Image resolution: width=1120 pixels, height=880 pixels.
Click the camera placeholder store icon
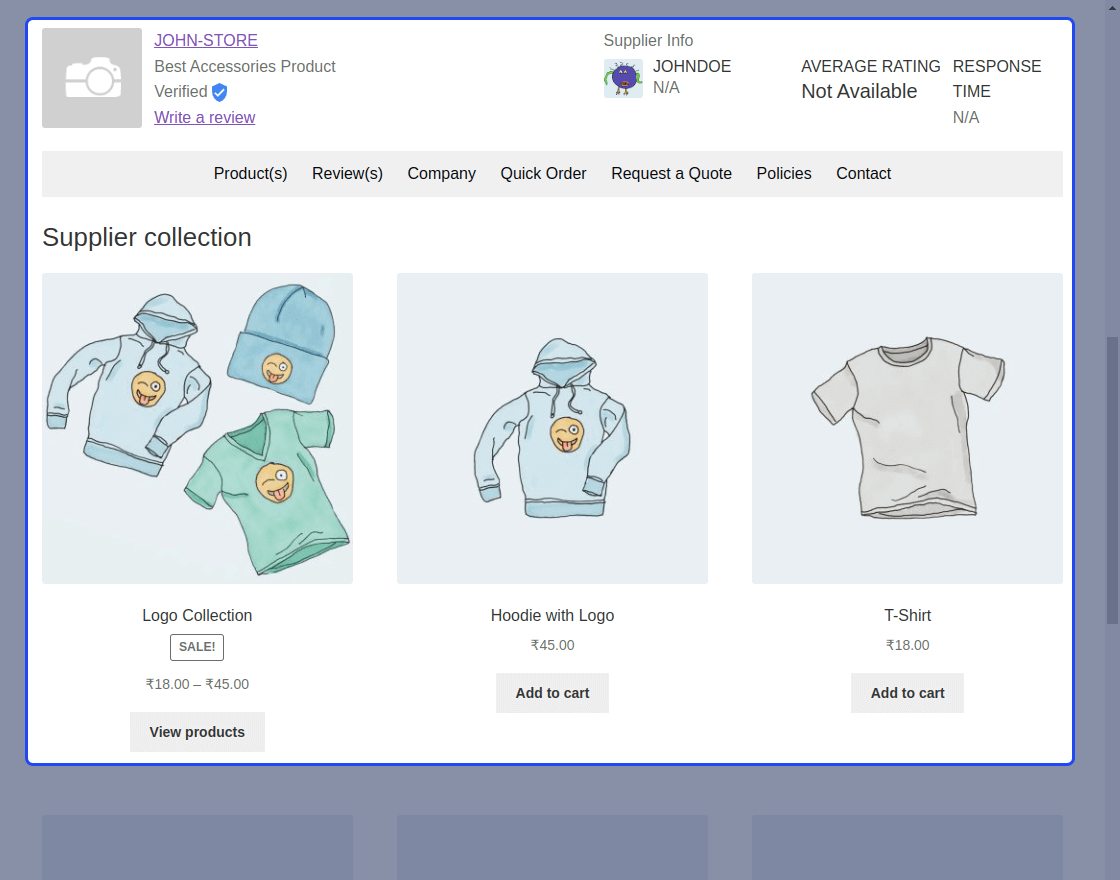pyautogui.click(x=91, y=77)
